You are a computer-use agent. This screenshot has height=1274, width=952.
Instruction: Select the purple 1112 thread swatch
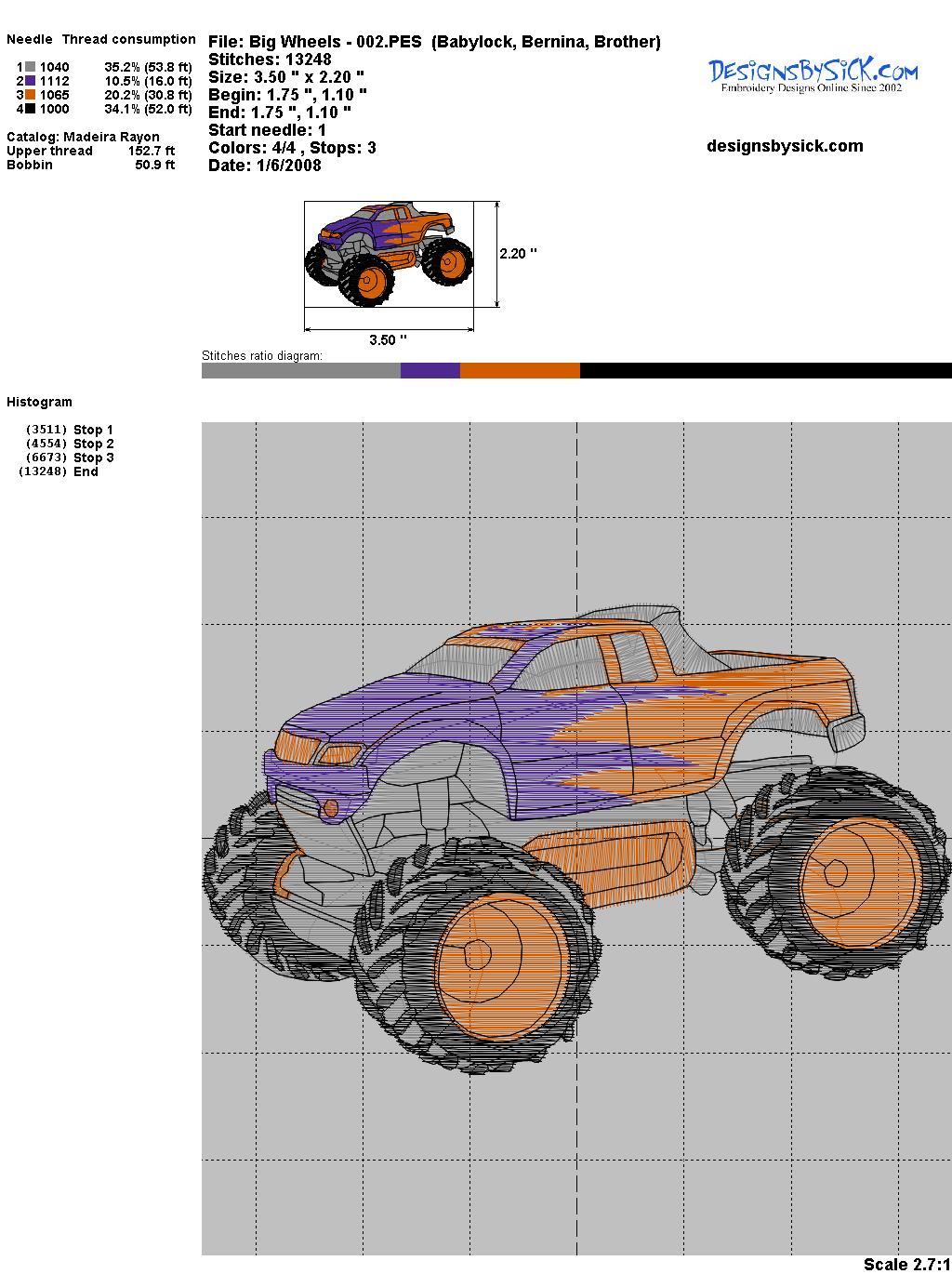31,81
